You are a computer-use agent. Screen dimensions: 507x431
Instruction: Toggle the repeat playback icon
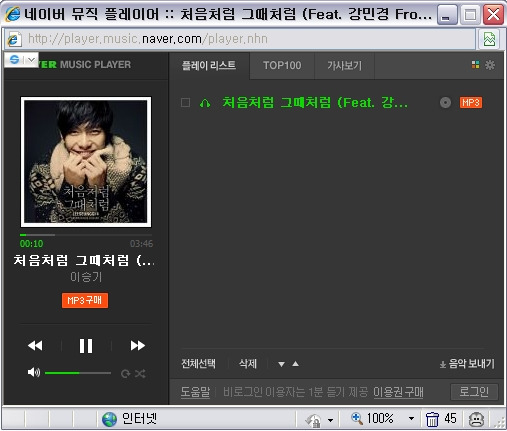125,374
